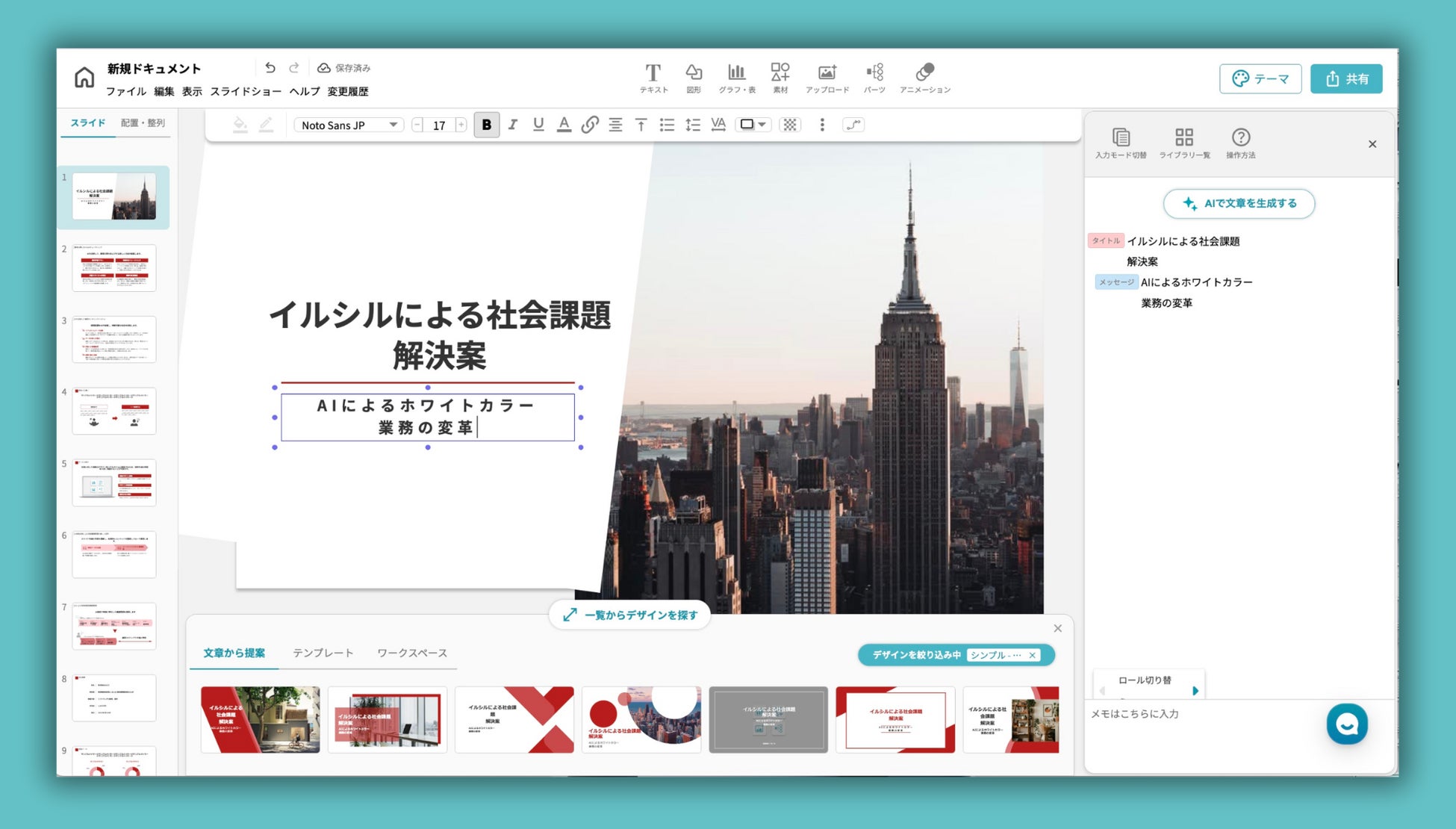Switch to the テンプレート tab
The height and width of the screenshot is (829, 1456).
[x=323, y=653]
